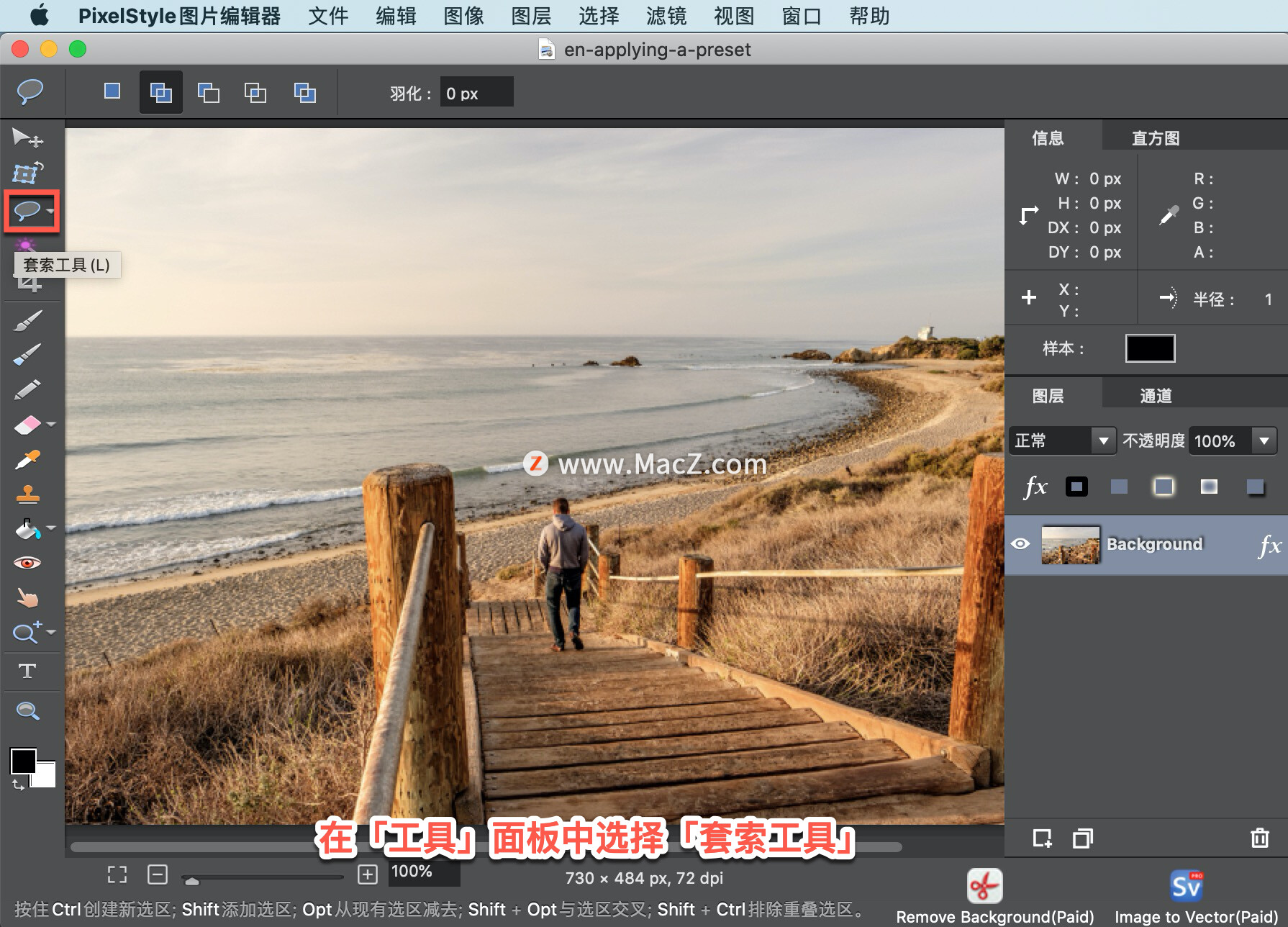Select the Eraser tool
1288x927 pixels.
[27, 425]
